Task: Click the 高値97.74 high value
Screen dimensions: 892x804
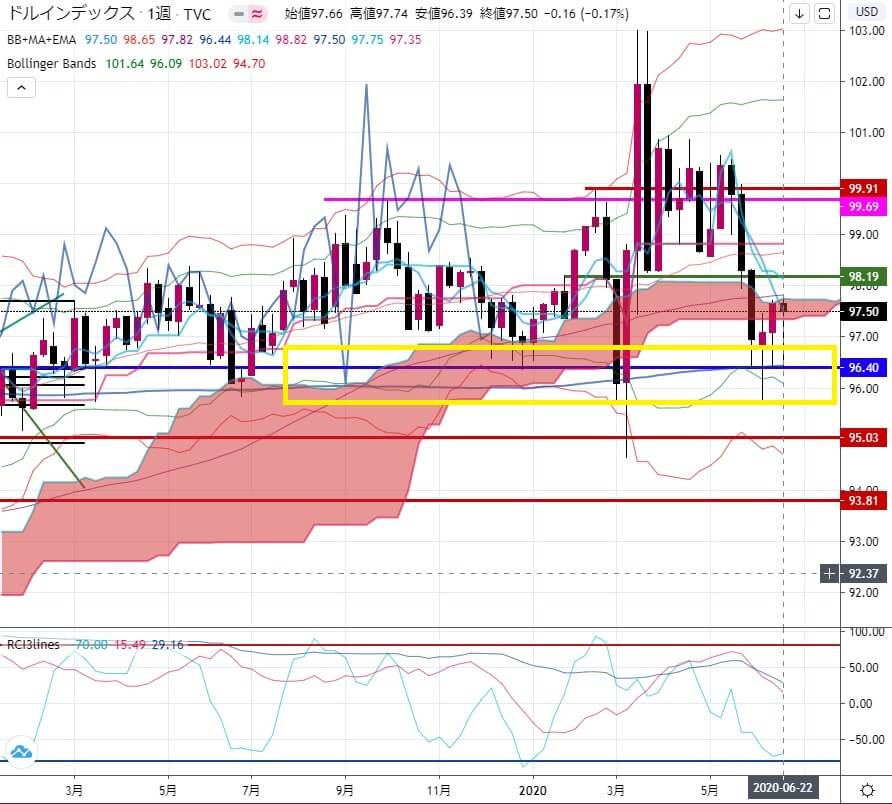Action: 379,14
